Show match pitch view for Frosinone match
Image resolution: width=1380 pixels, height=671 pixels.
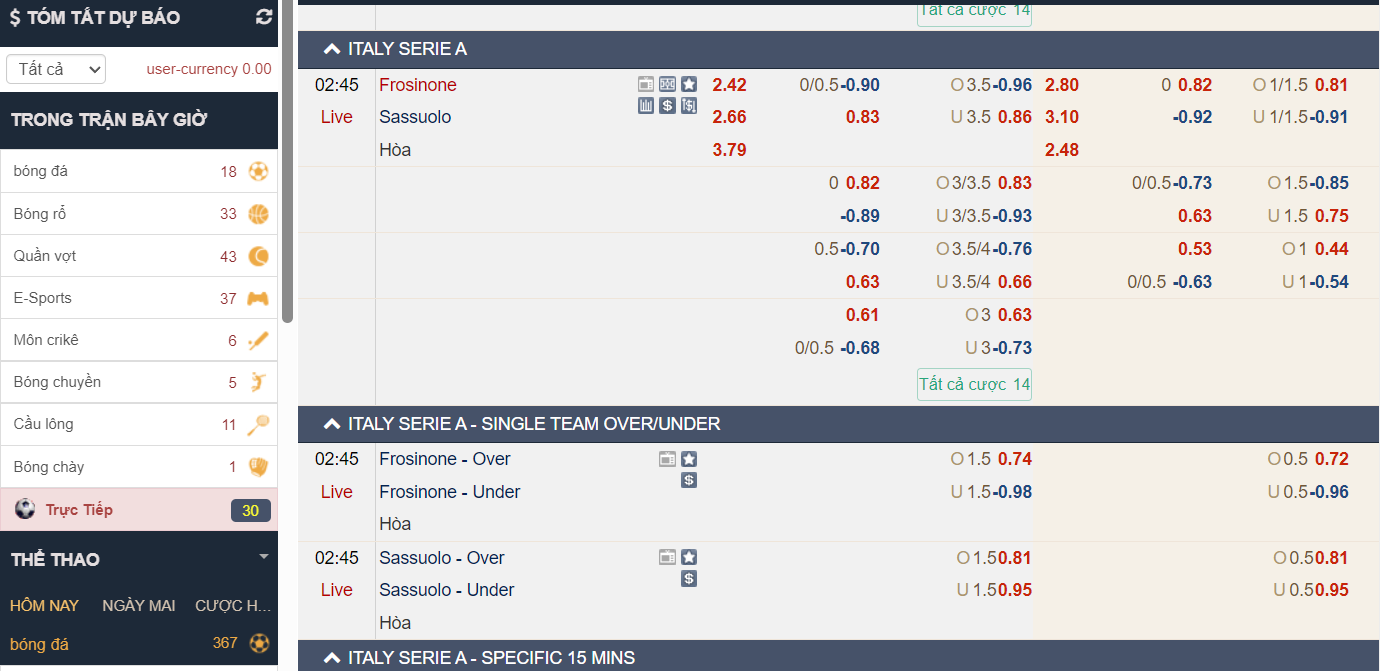pyautogui.click(x=667, y=84)
